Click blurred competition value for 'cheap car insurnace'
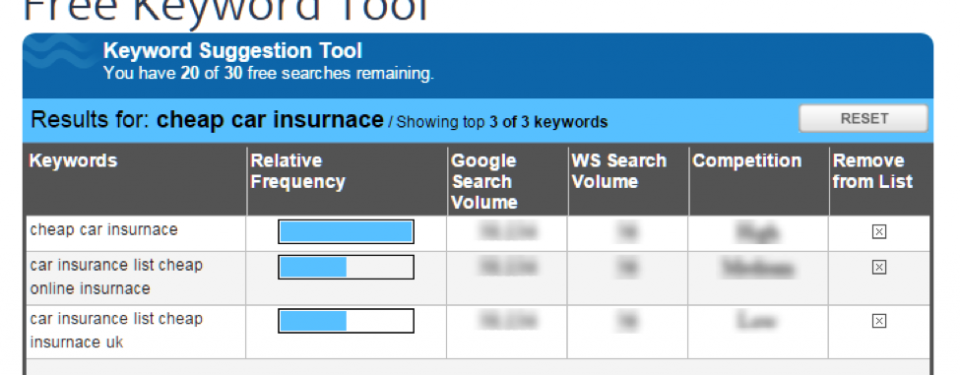Viewport: 960px width, 375px height. point(758,232)
